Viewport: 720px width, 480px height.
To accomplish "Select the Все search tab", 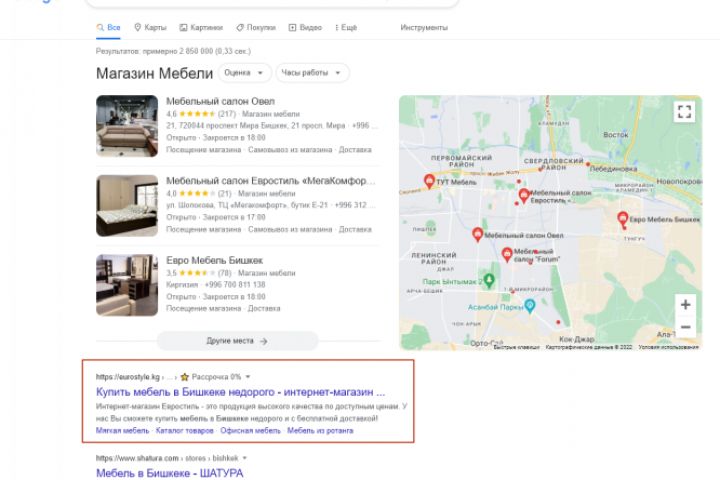I will (108, 28).
